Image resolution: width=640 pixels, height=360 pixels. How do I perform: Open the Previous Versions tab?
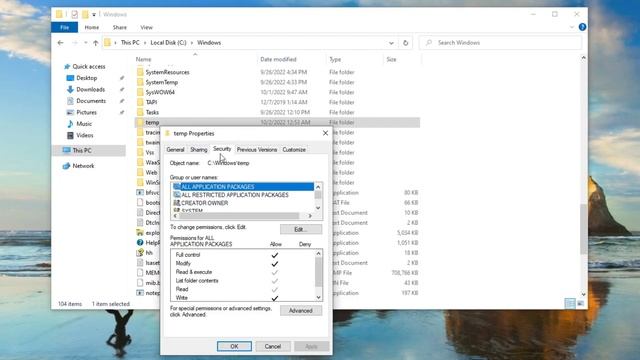point(257,150)
